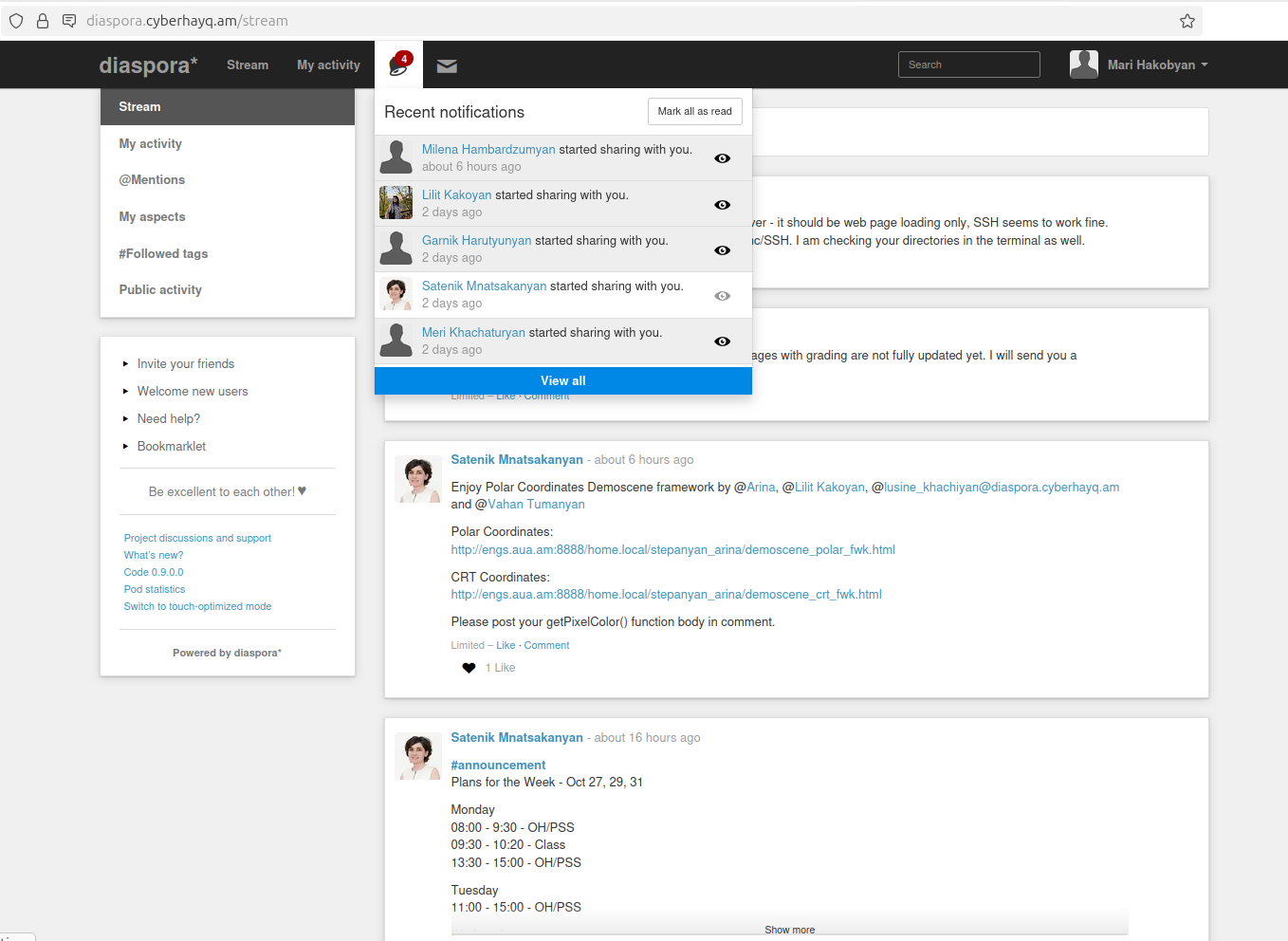Select Public activity in the left sidebar
This screenshot has height=941, width=1288.
point(228,290)
